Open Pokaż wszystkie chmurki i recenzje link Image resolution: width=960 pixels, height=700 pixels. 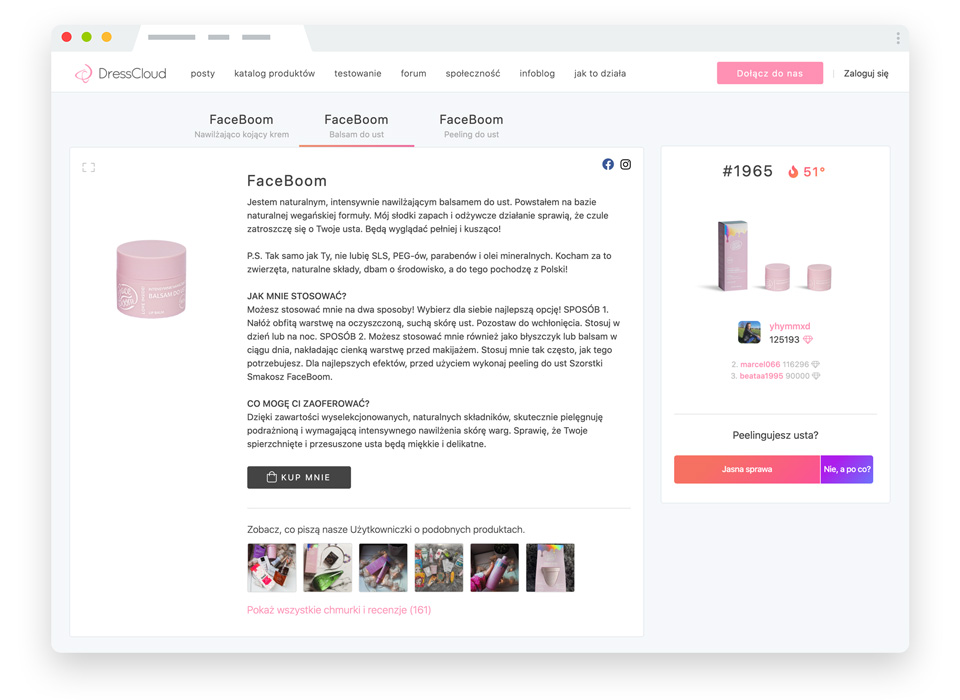(x=339, y=610)
